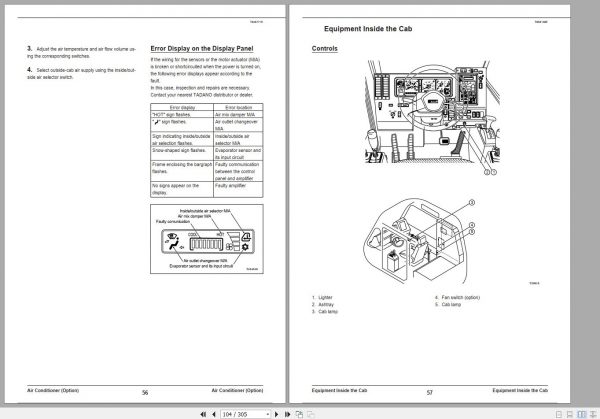This screenshot has height=419, width=600.
Task: Click the 'Faulty amplifier' table cell
Action: (238, 189)
